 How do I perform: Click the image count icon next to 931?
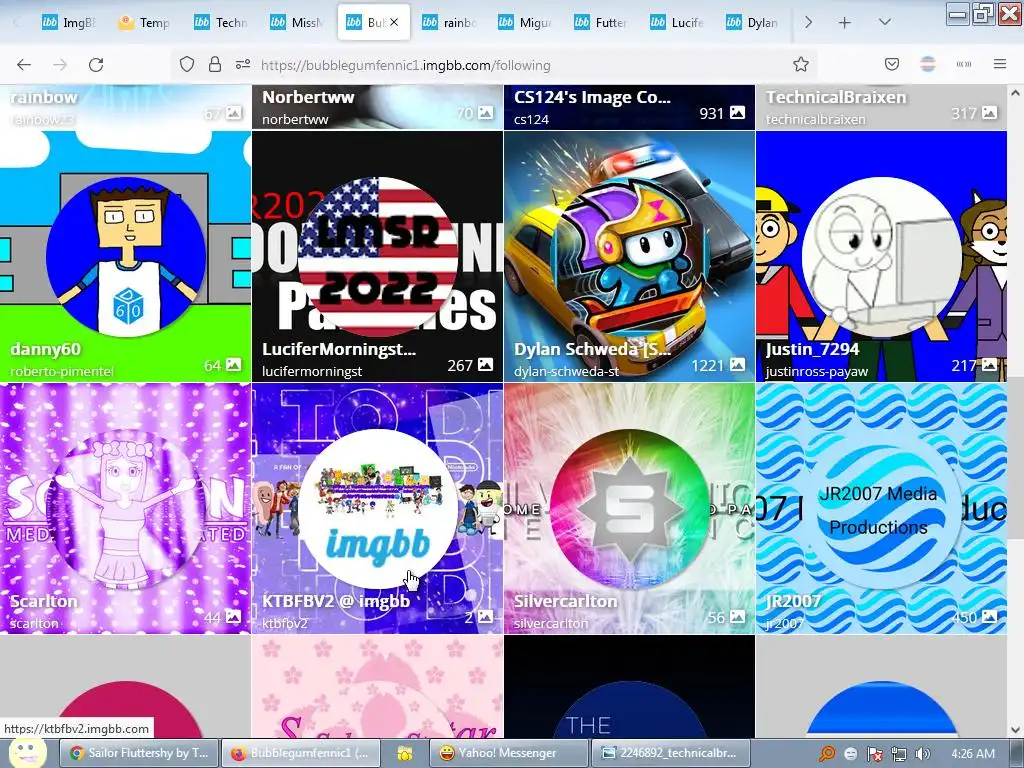tap(737, 112)
